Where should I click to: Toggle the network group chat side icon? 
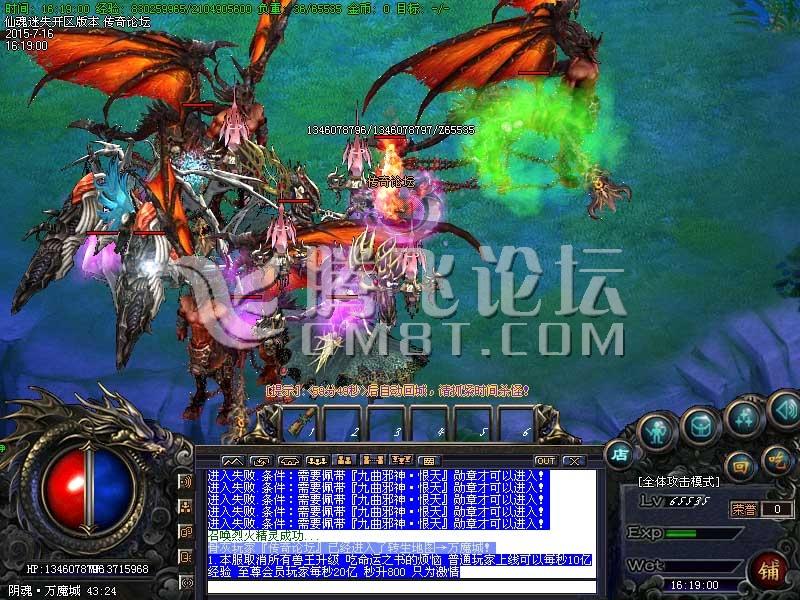click(186, 506)
